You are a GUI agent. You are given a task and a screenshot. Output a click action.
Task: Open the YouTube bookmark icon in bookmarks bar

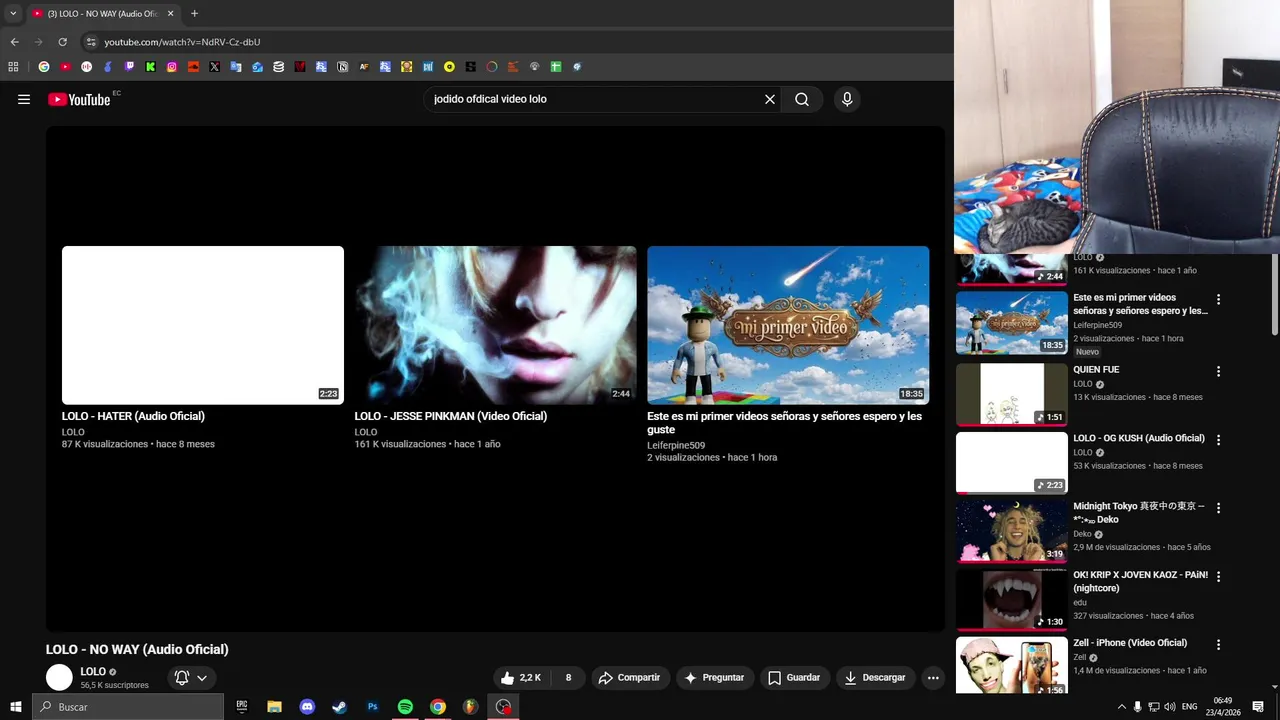coord(65,67)
